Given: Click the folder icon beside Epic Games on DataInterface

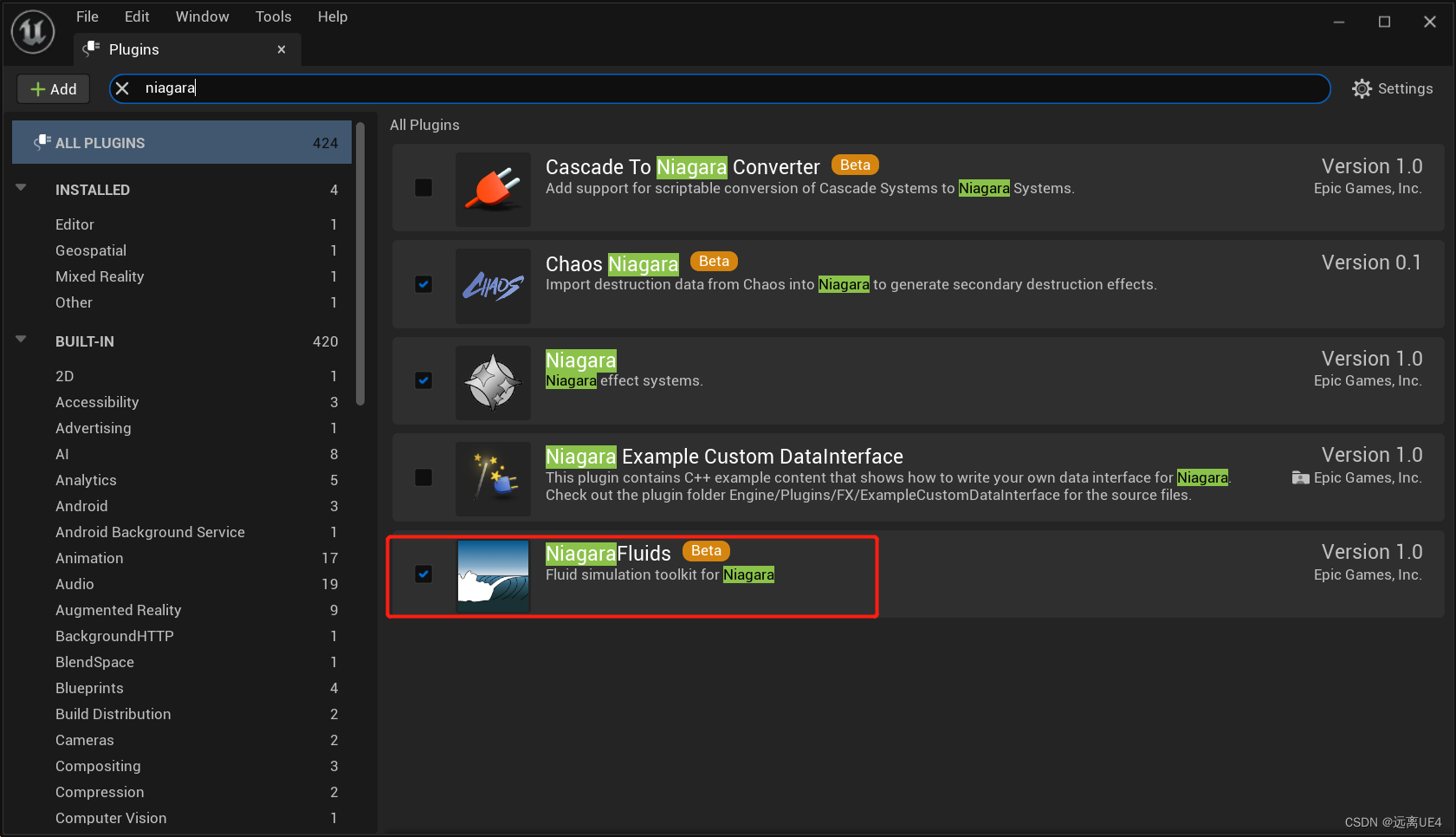Looking at the screenshot, I should click(x=1300, y=477).
